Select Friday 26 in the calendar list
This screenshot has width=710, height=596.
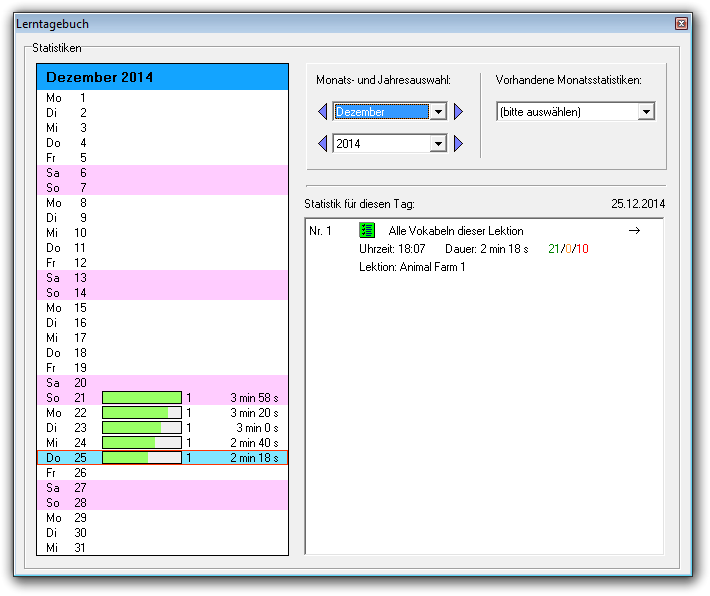pos(162,473)
